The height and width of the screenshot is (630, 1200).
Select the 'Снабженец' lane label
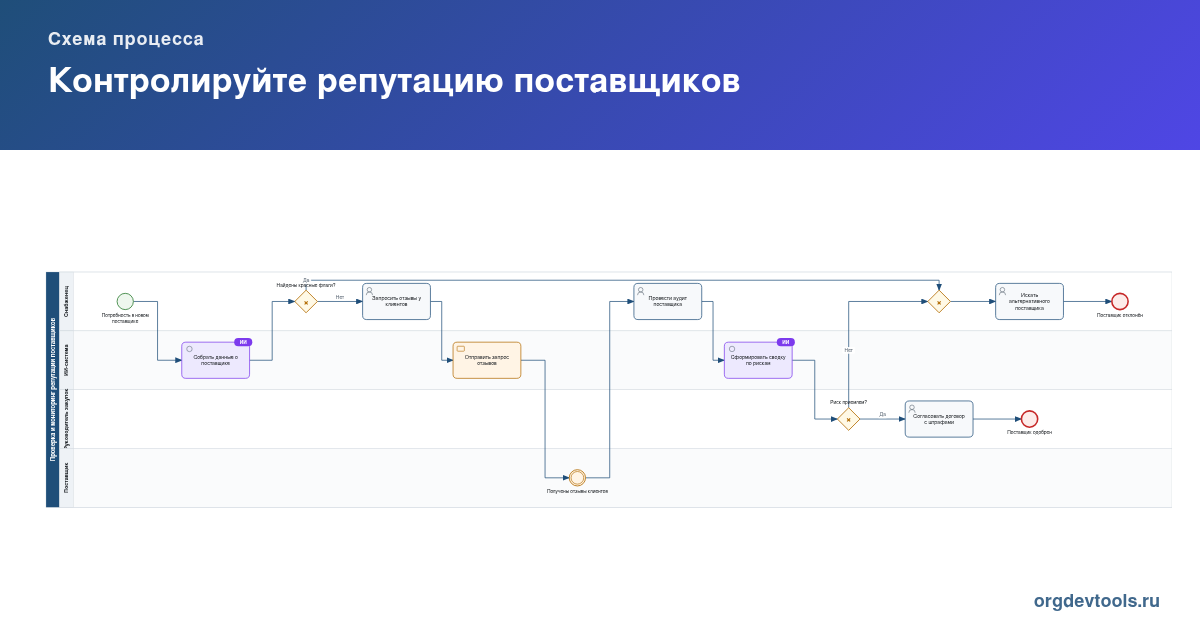pyautogui.click(x=67, y=301)
